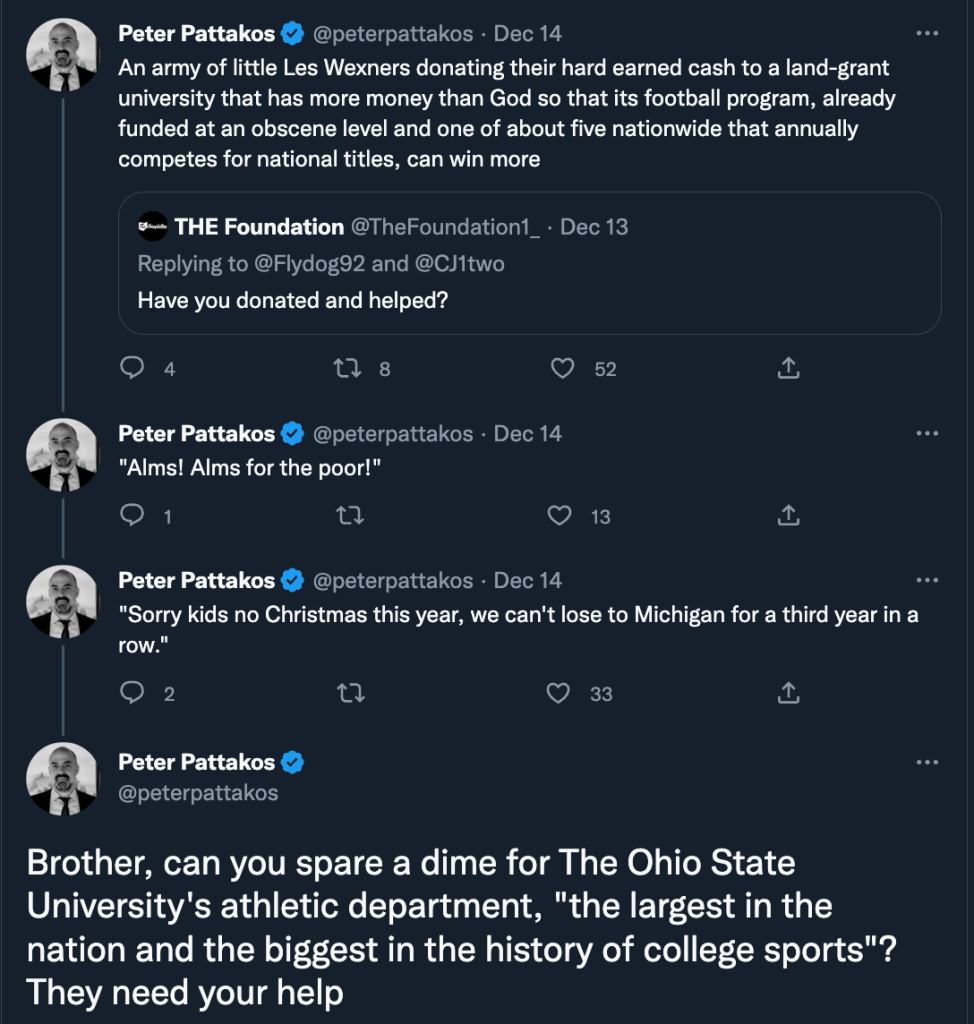Reply to the "no Christmas this year" tweet

click(133, 693)
